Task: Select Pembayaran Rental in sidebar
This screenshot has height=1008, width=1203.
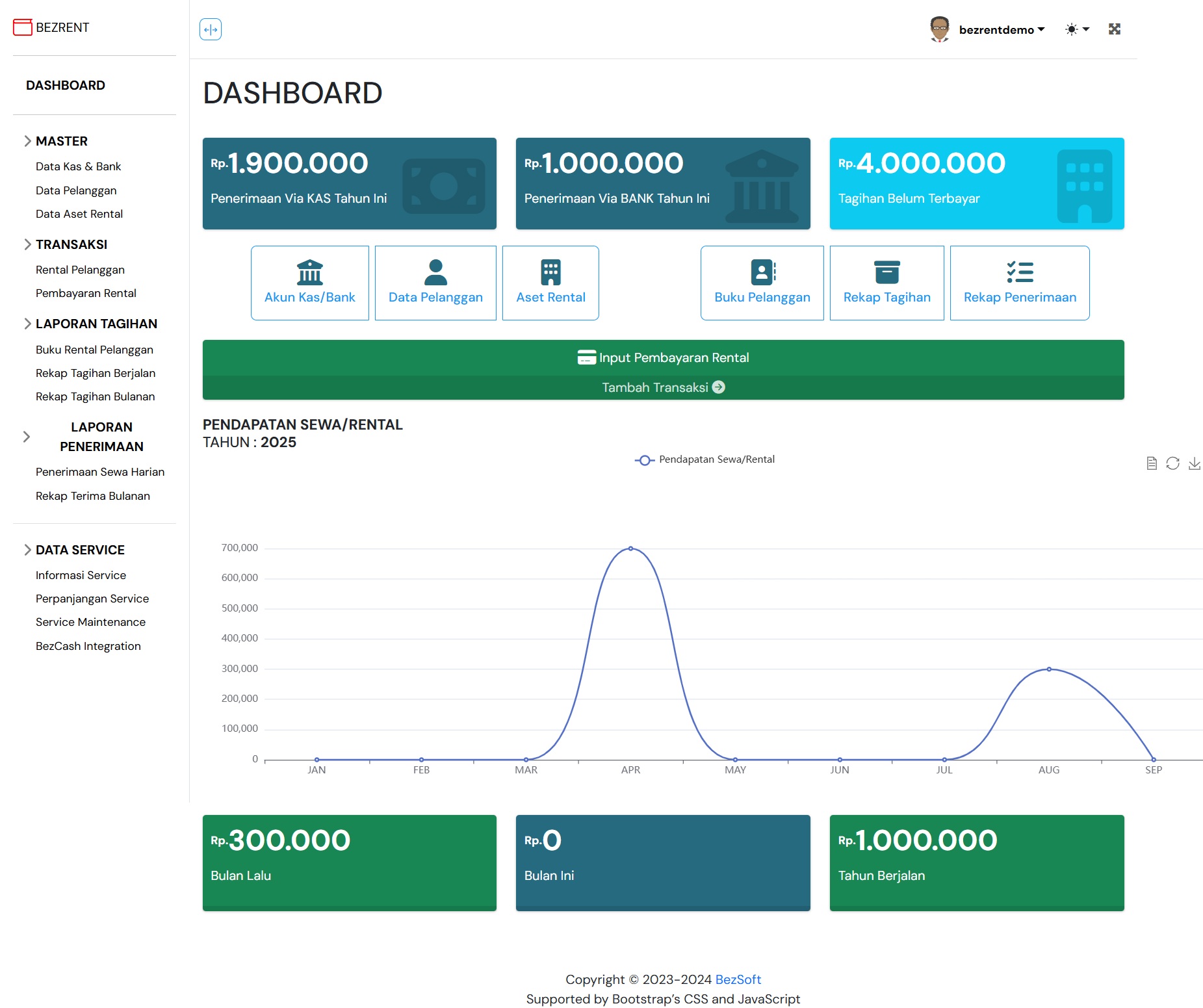Action: tap(86, 293)
